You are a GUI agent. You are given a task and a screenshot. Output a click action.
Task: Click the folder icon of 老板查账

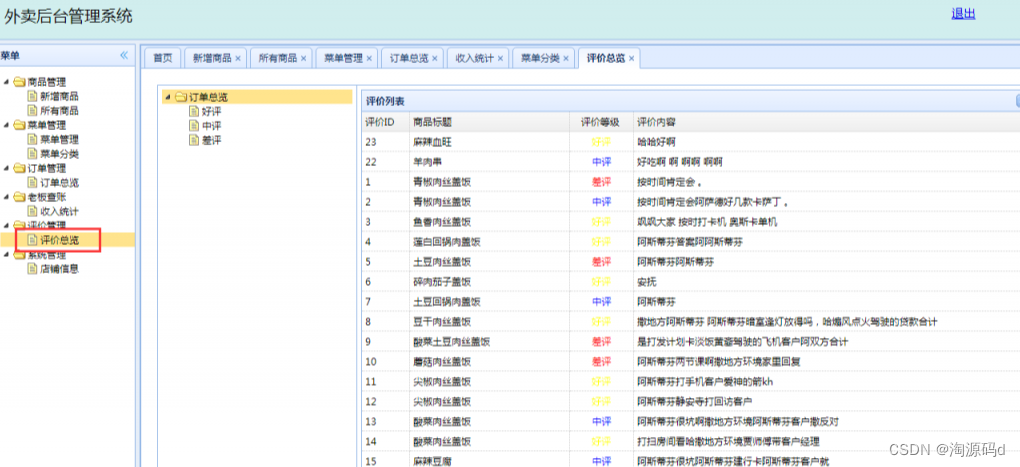click(x=19, y=197)
